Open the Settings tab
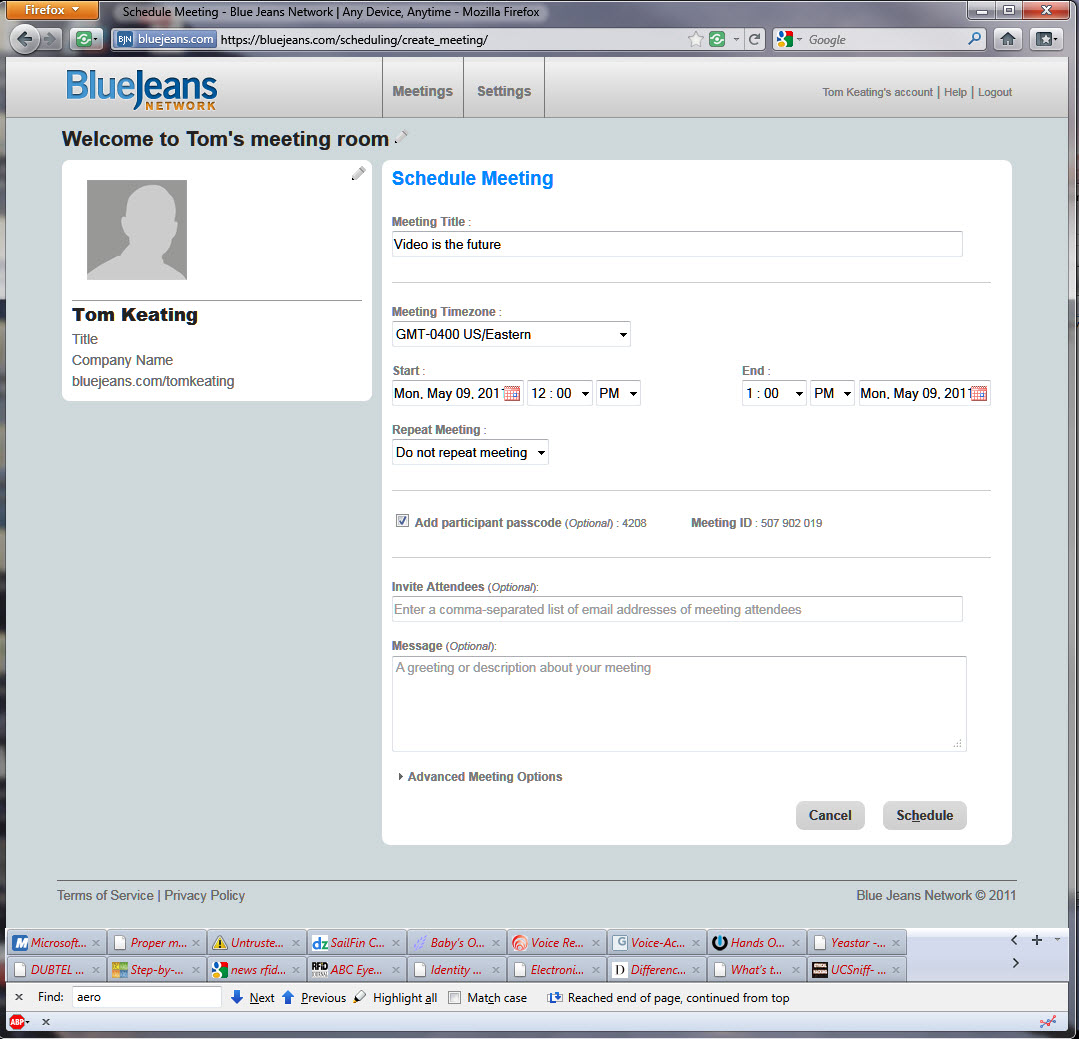 tap(504, 91)
